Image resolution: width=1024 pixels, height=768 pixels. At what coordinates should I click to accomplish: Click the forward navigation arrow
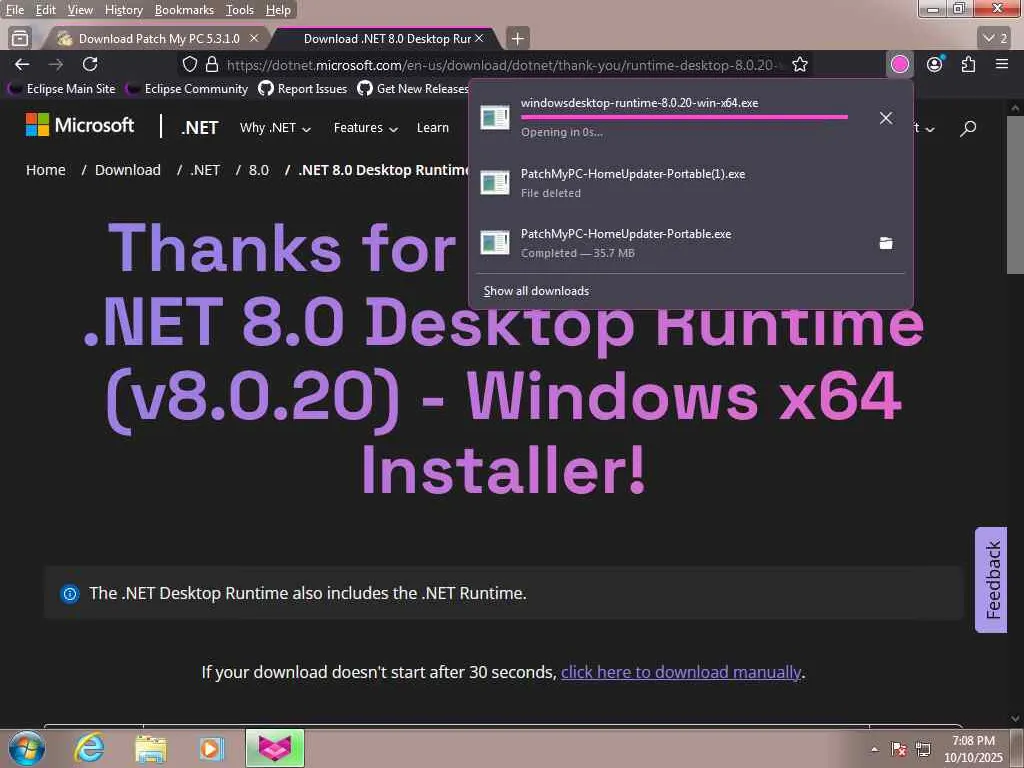(x=56, y=64)
